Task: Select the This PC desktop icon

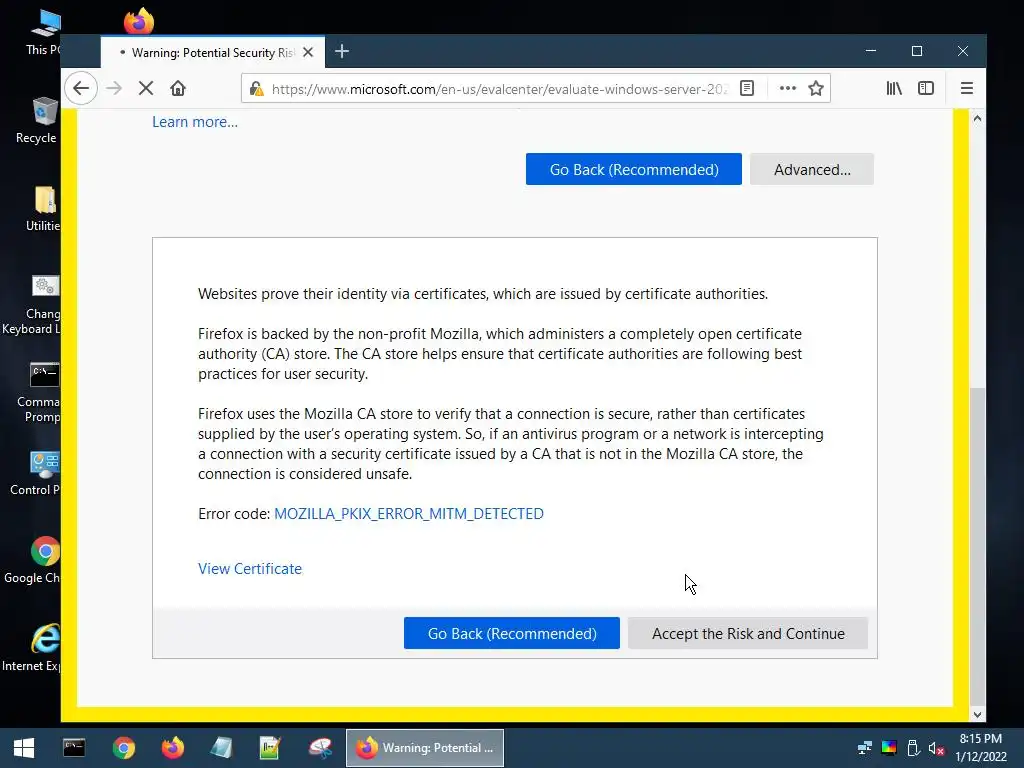Action: [x=42, y=33]
